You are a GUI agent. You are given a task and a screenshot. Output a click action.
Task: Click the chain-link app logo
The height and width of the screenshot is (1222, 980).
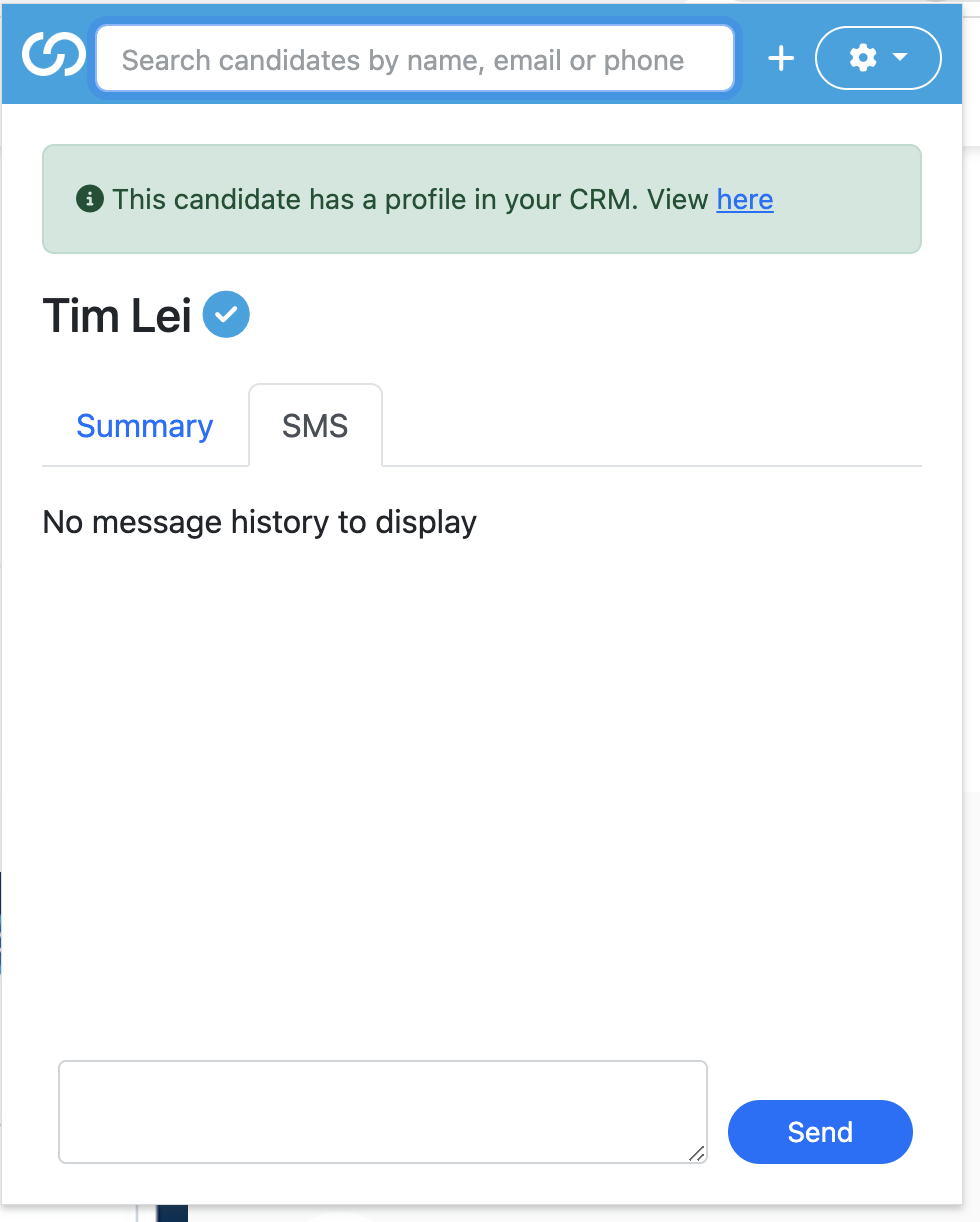coord(54,56)
